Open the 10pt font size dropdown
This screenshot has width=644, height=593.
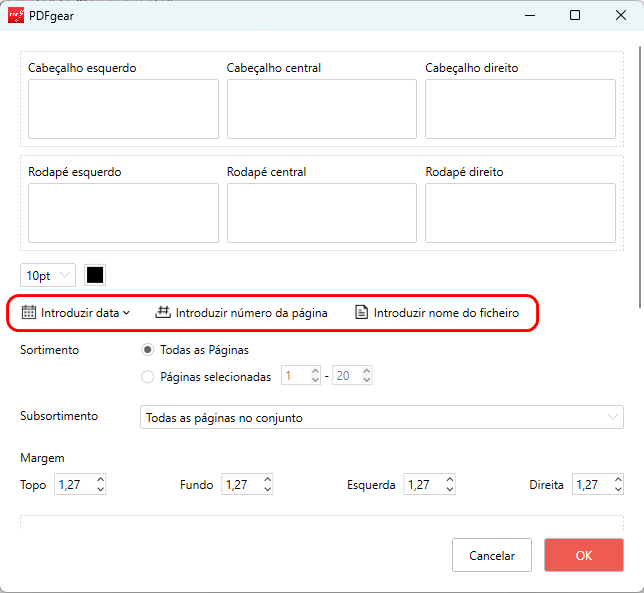(47, 275)
